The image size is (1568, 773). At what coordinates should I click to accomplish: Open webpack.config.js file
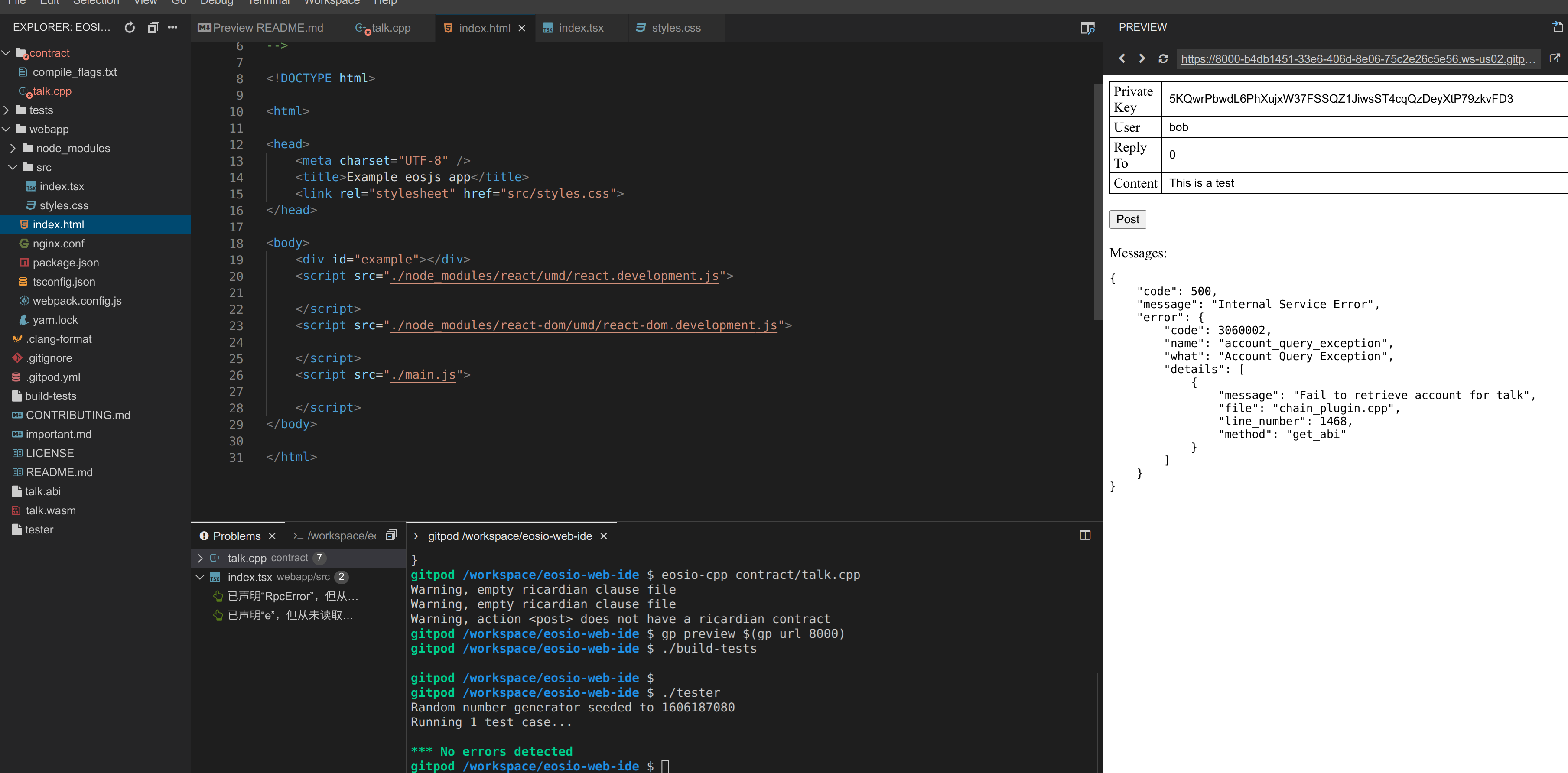[x=77, y=301]
